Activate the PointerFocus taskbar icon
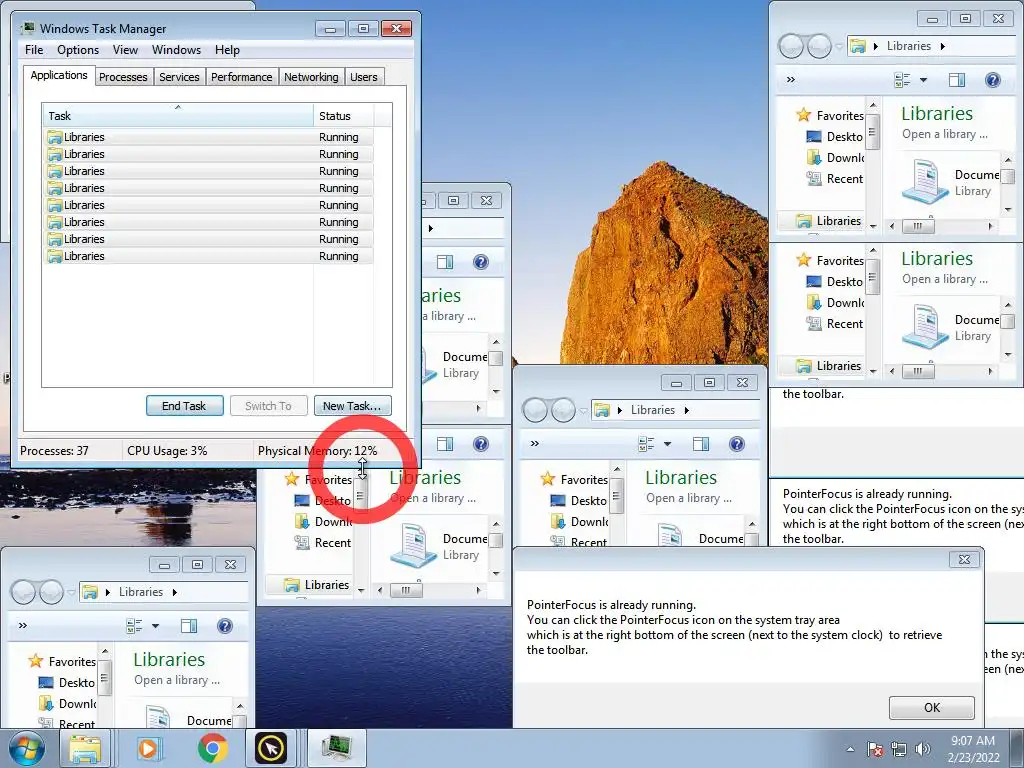Image resolution: width=1024 pixels, height=768 pixels. tap(270, 748)
